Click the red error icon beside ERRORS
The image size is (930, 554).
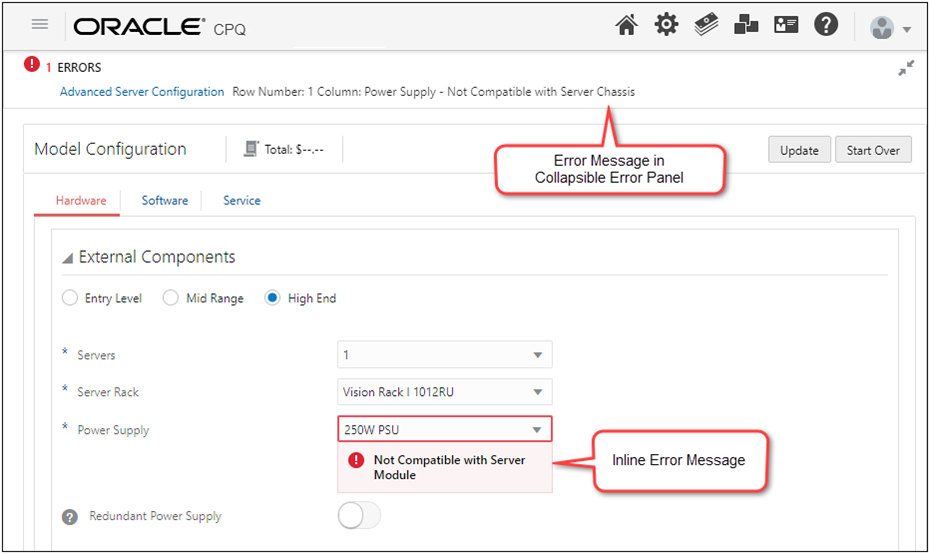coord(31,64)
